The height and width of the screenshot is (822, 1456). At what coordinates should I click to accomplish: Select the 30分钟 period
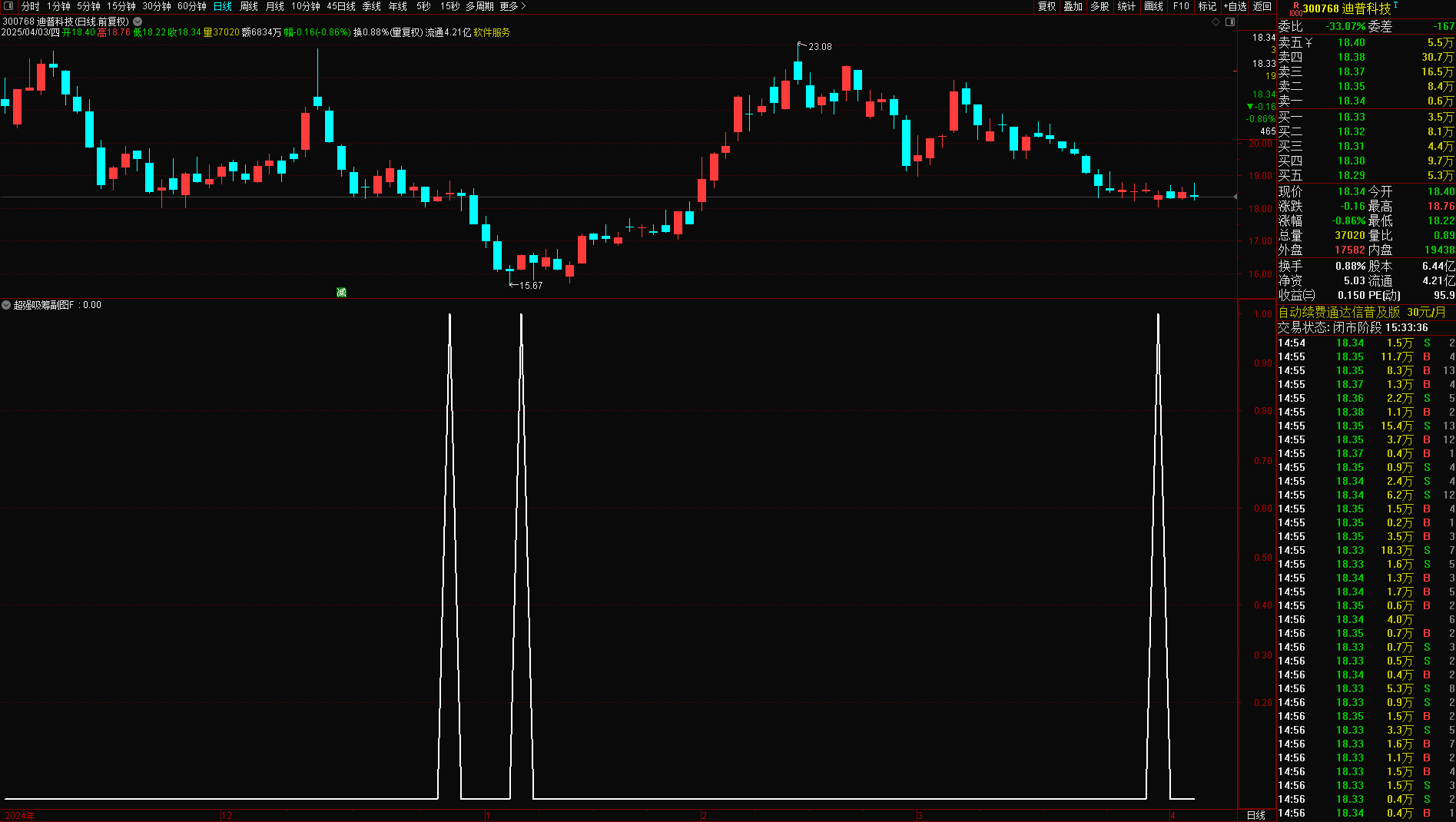coord(157,6)
